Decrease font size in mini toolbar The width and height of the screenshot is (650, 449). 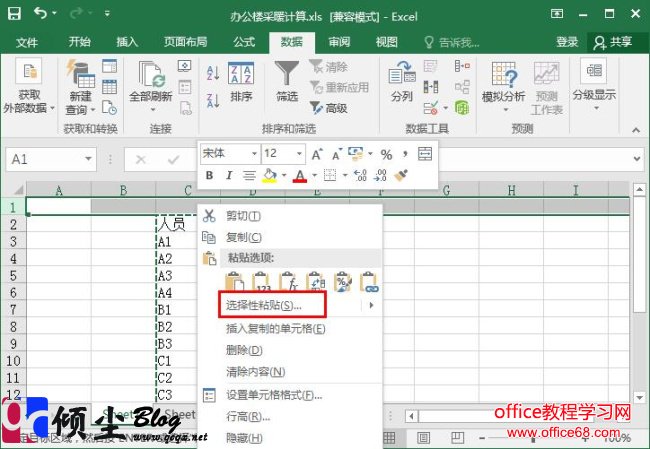click(337, 155)
